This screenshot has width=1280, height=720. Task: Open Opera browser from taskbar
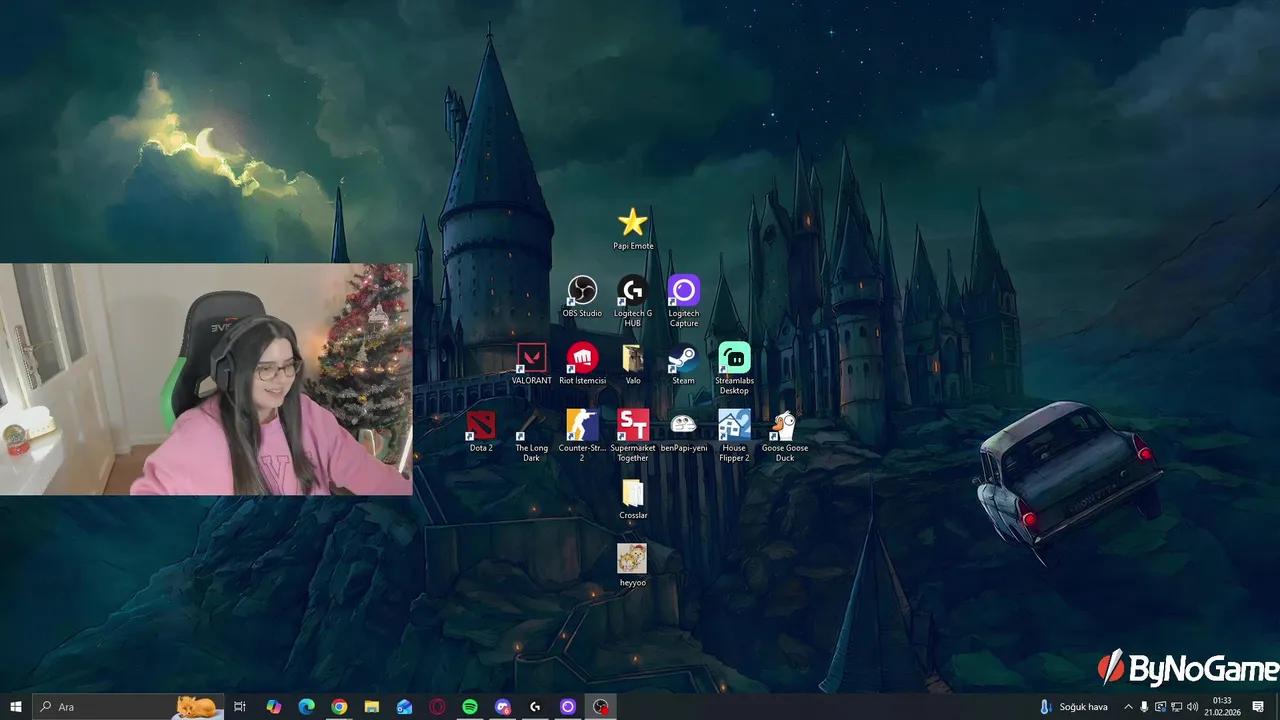pyautogui.click(x=437, y=707)
